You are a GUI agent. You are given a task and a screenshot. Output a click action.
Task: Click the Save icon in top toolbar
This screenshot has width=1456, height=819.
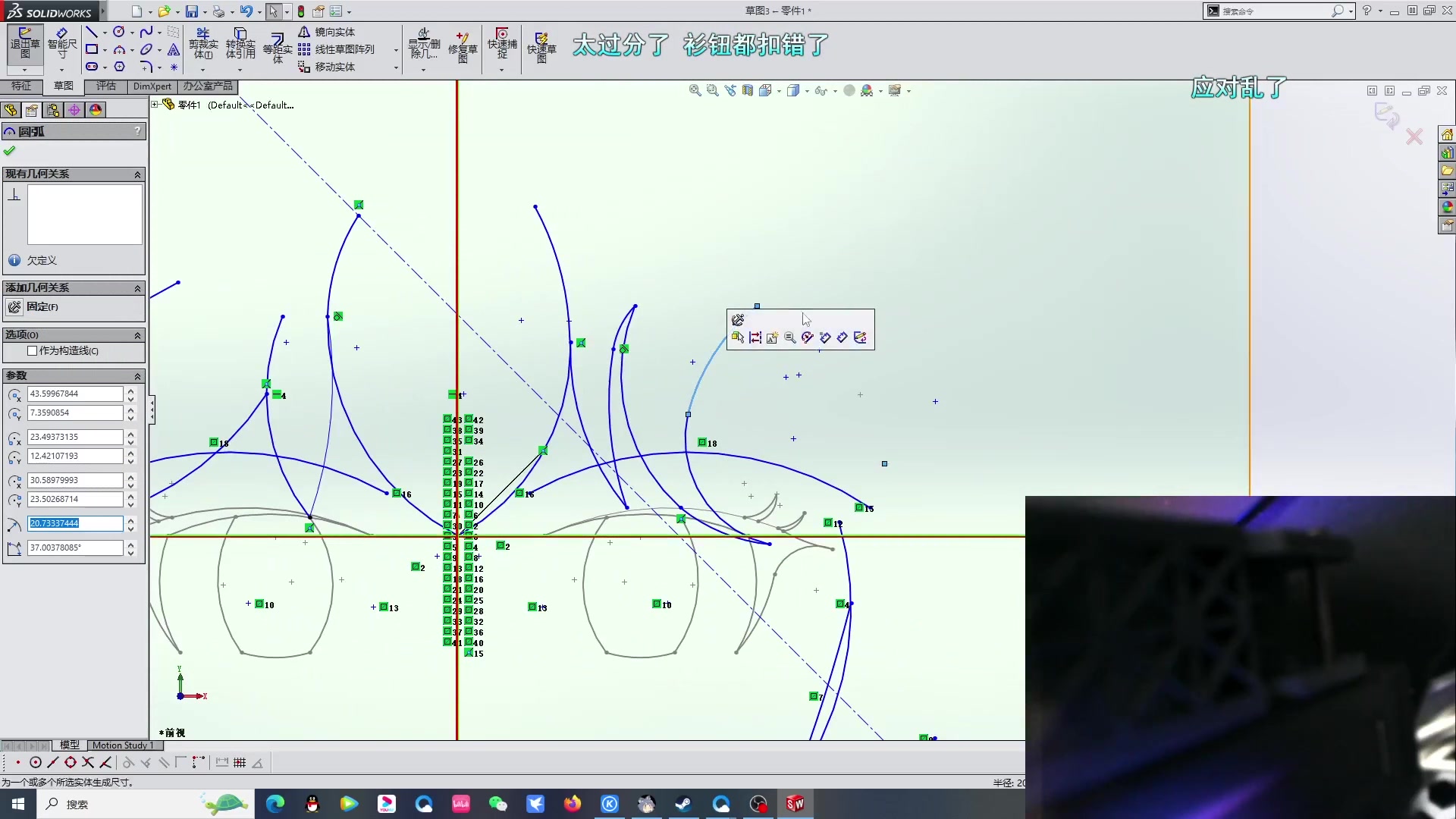(192, 11)
